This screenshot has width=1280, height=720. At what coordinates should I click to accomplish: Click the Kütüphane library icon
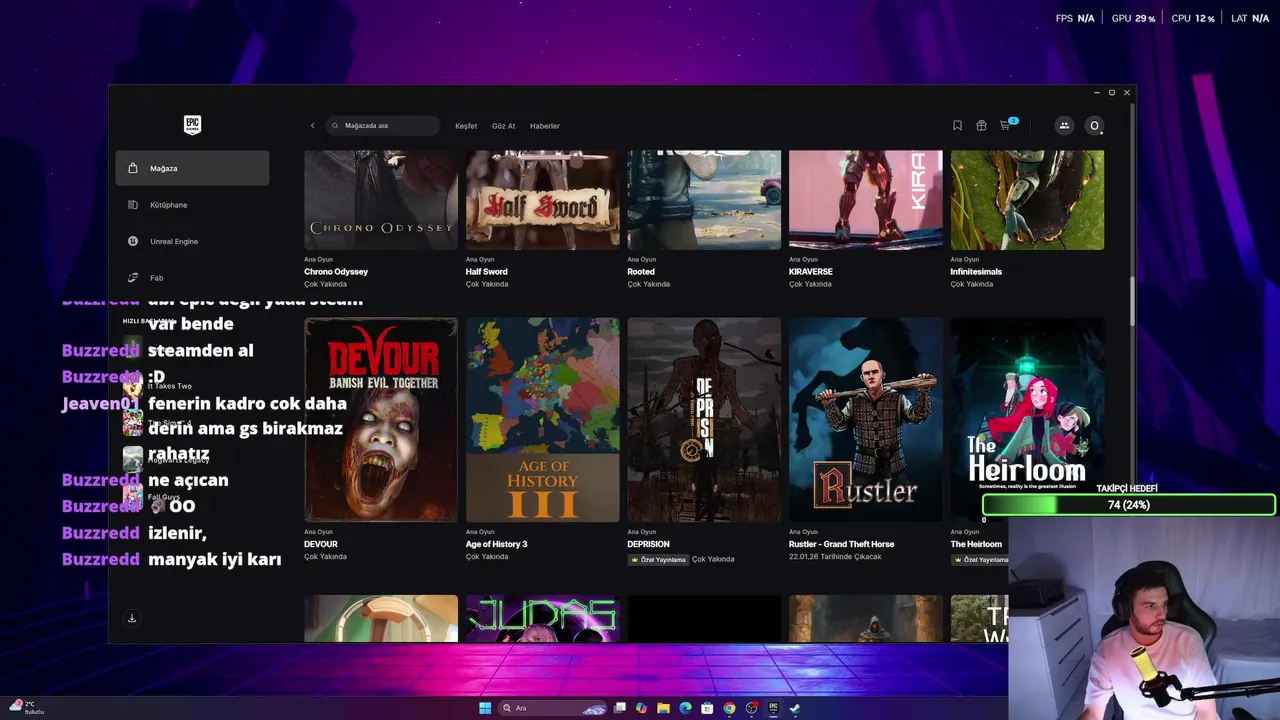point(133,205)
